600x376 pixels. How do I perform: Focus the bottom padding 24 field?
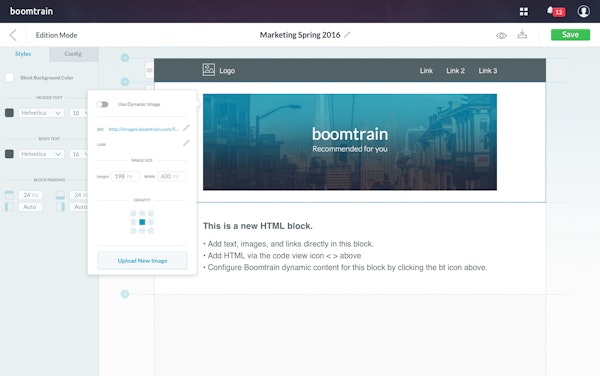[79, 195]
